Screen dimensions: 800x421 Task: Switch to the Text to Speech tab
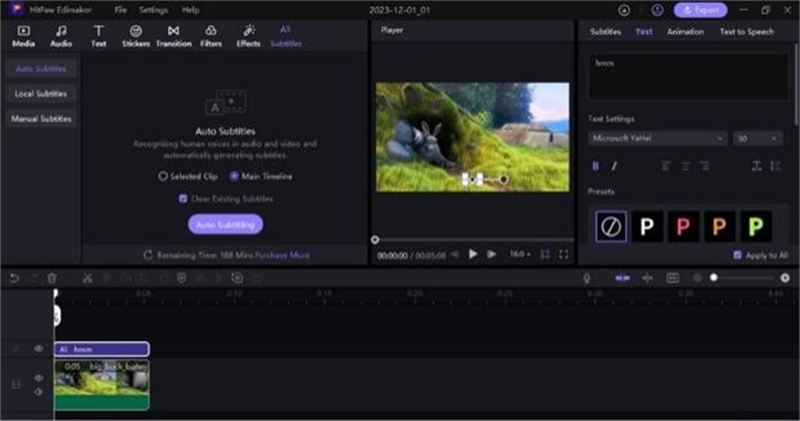[746, 32]
